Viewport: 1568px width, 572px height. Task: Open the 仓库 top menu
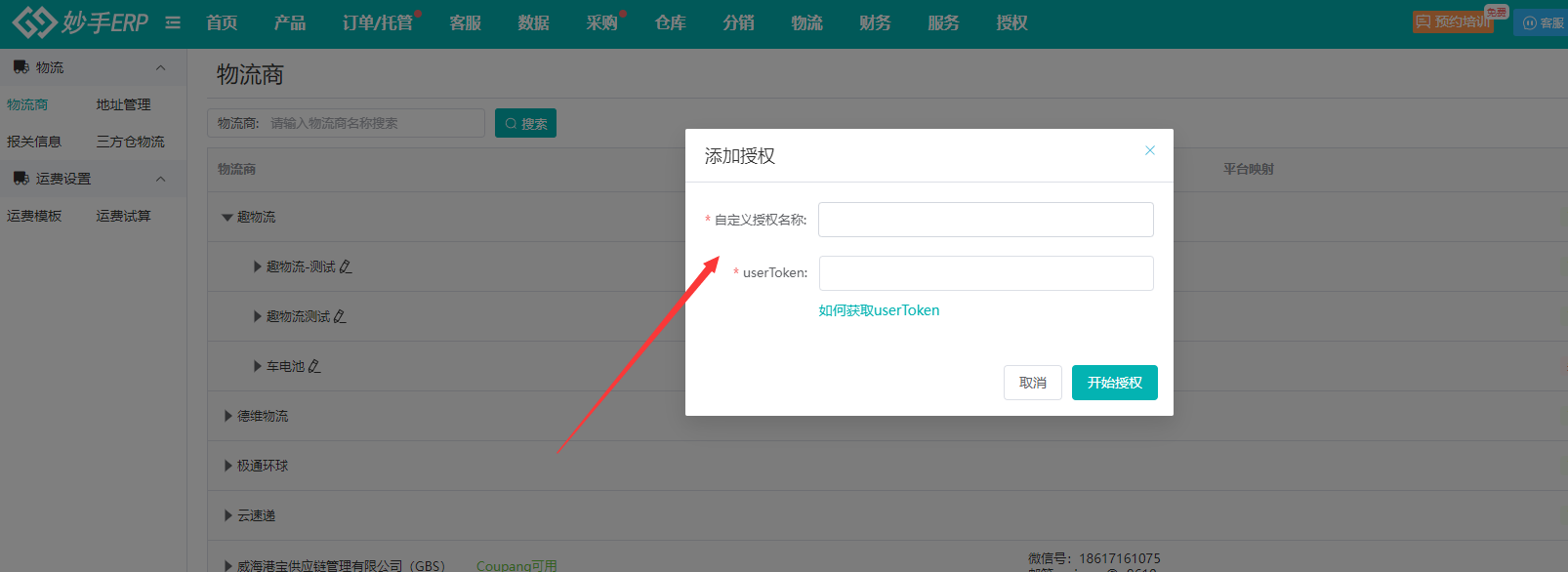click(670, 22)
